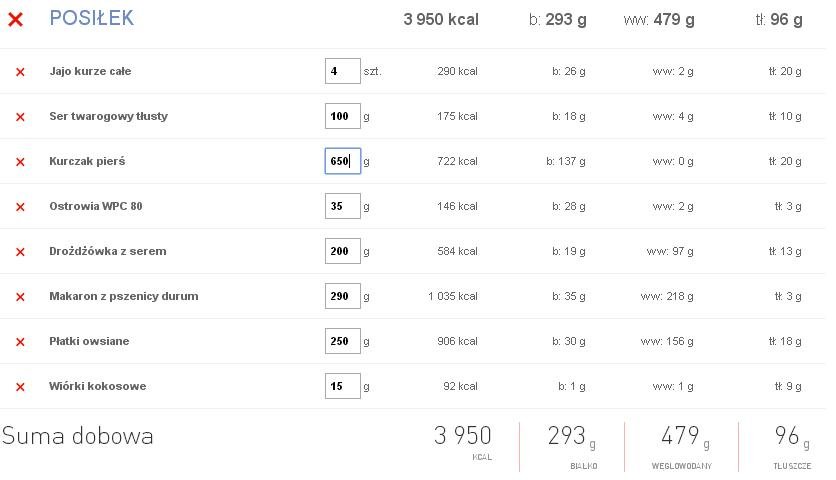Delete the Jajo kurze całe row
Viewport: 836px width, 480px height.
[x=20, y=72]
